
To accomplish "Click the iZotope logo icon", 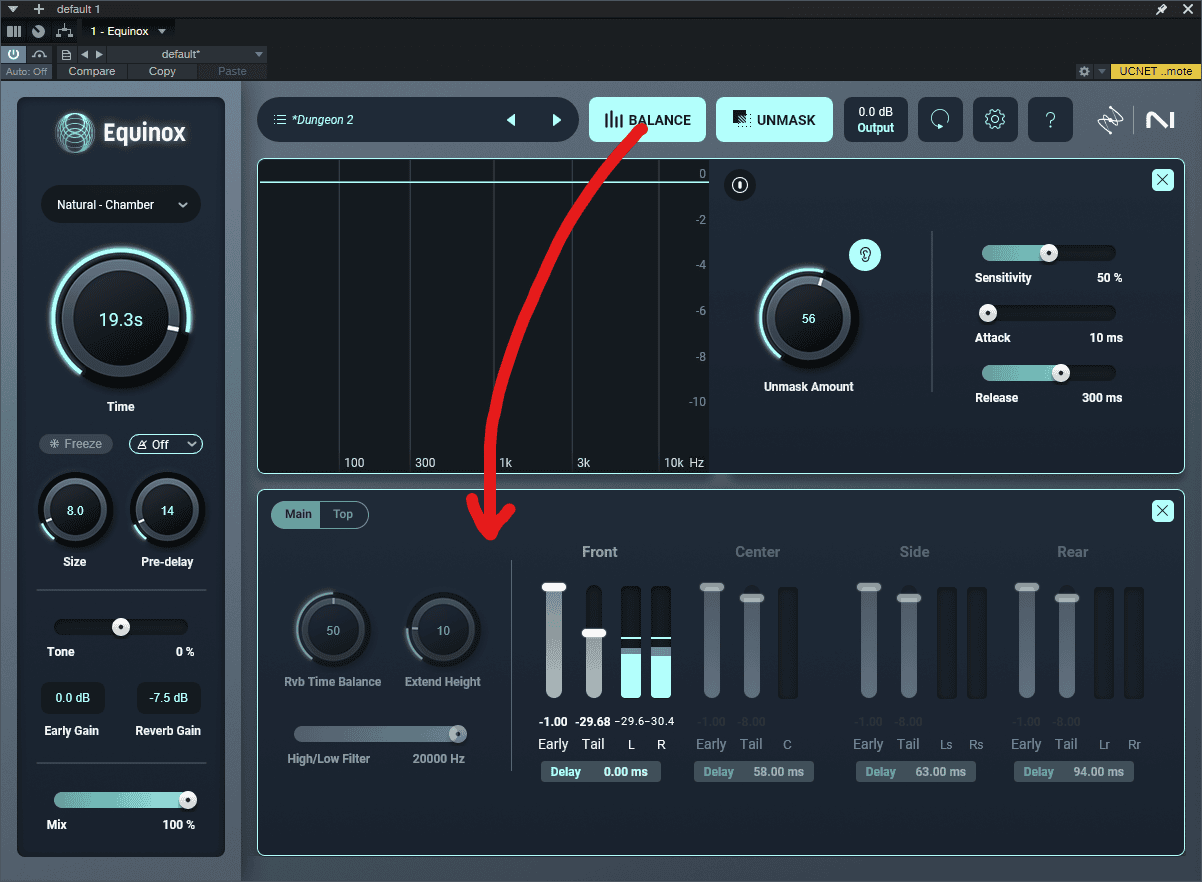I will click(x=1110, y=120).
